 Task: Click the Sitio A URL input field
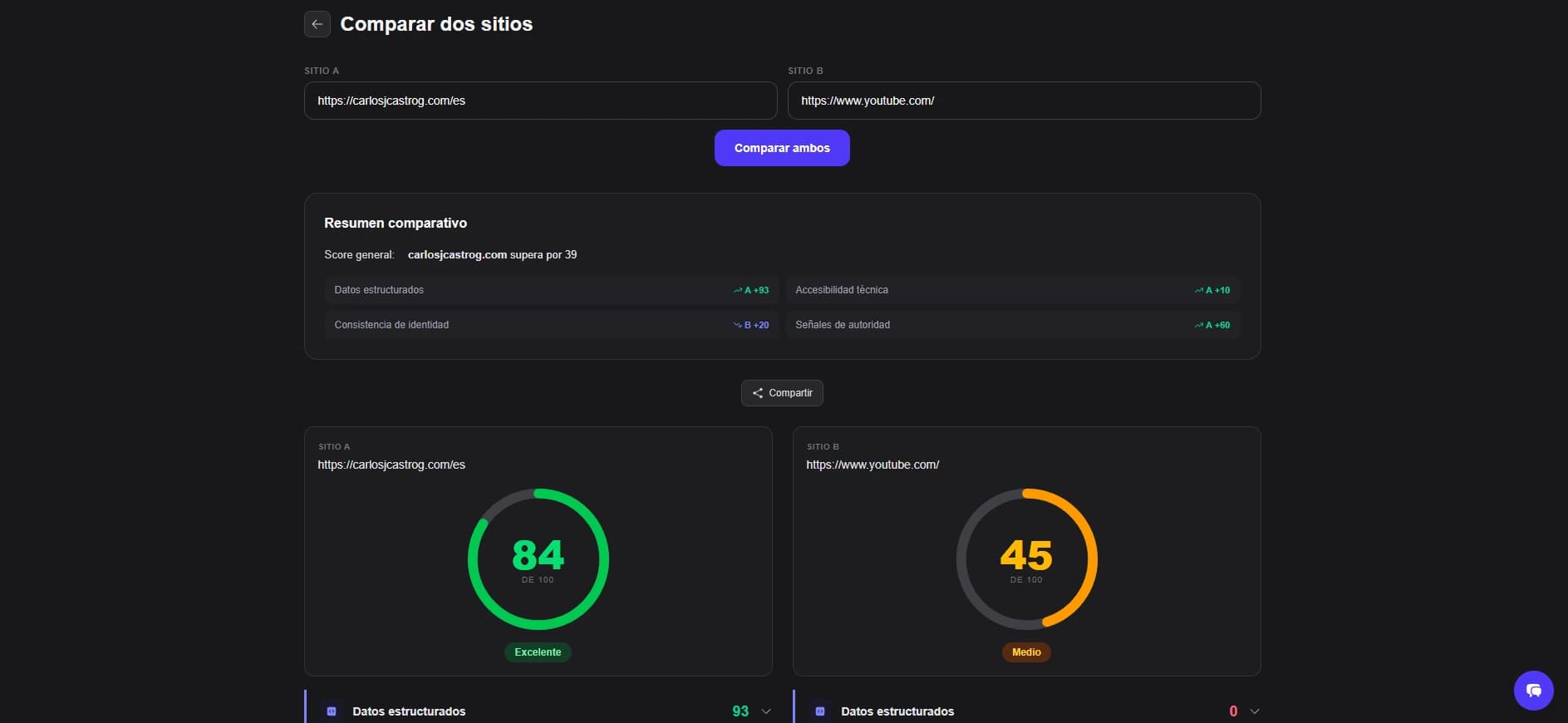(540, 101)
